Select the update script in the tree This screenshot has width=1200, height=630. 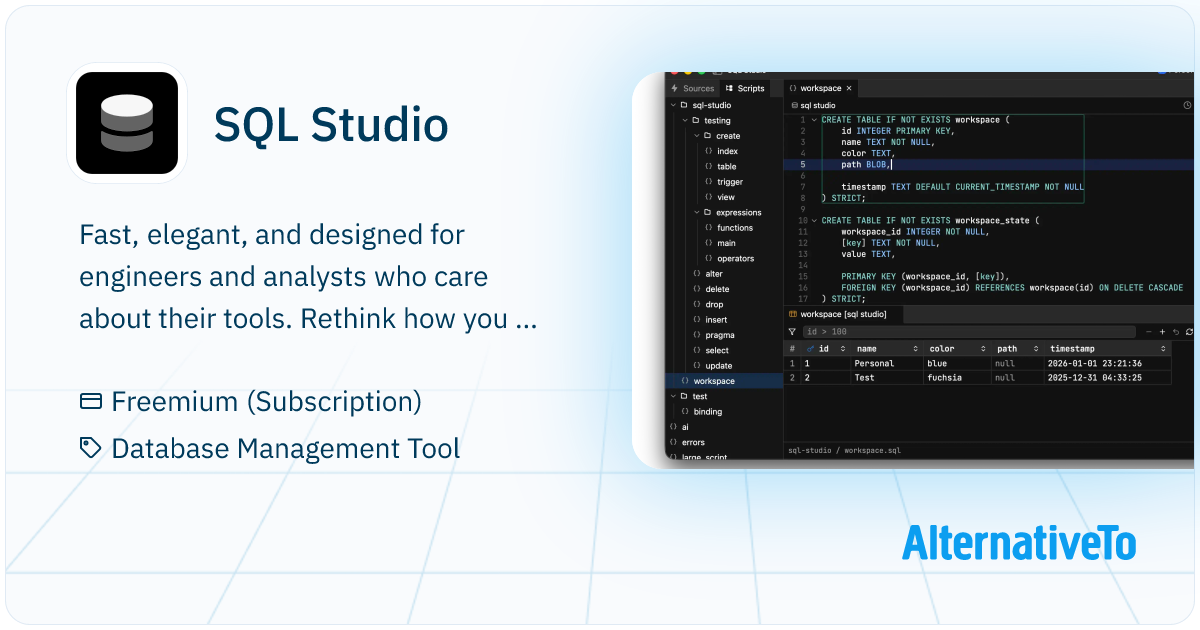tap(717, 365)
